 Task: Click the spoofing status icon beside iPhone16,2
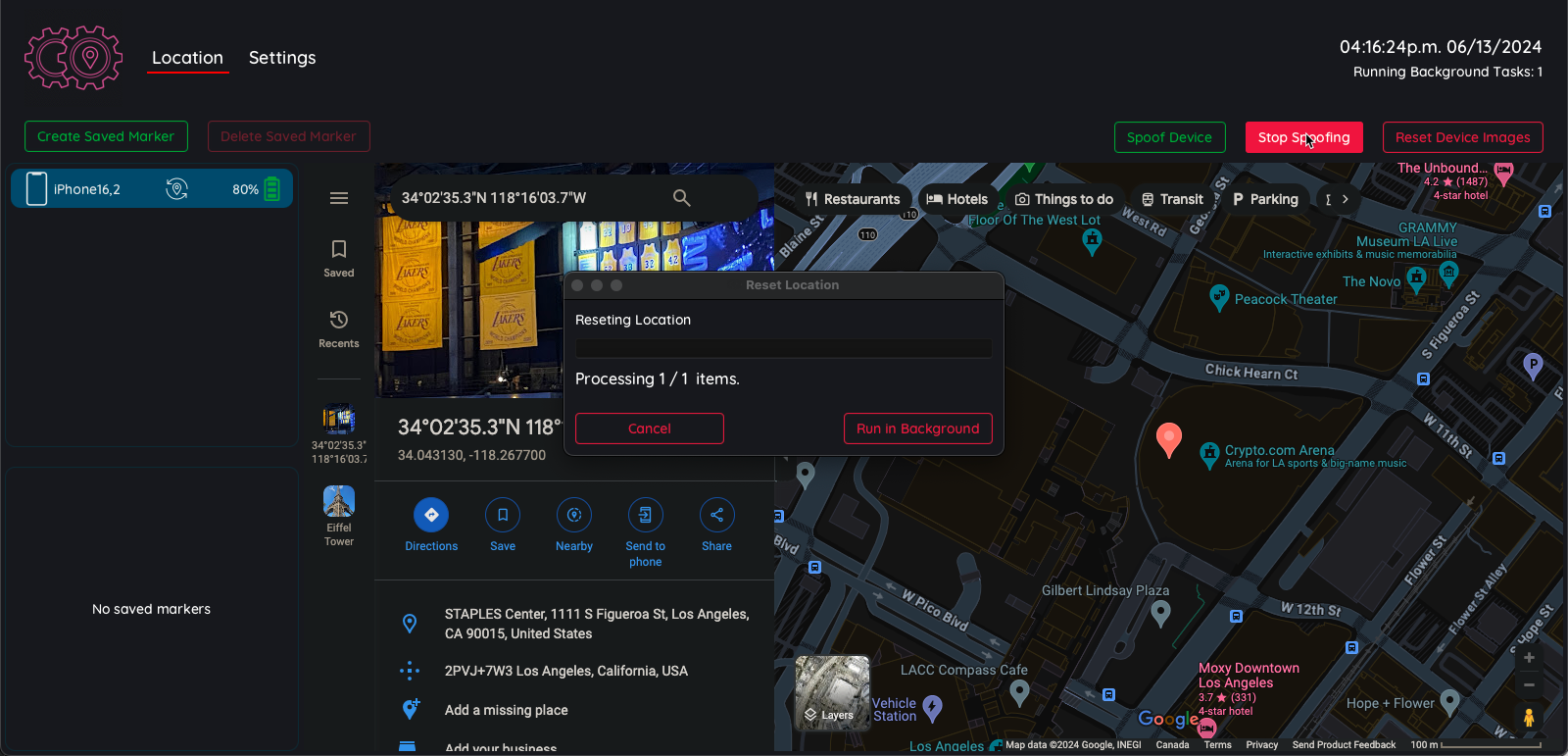click(176, 188)
